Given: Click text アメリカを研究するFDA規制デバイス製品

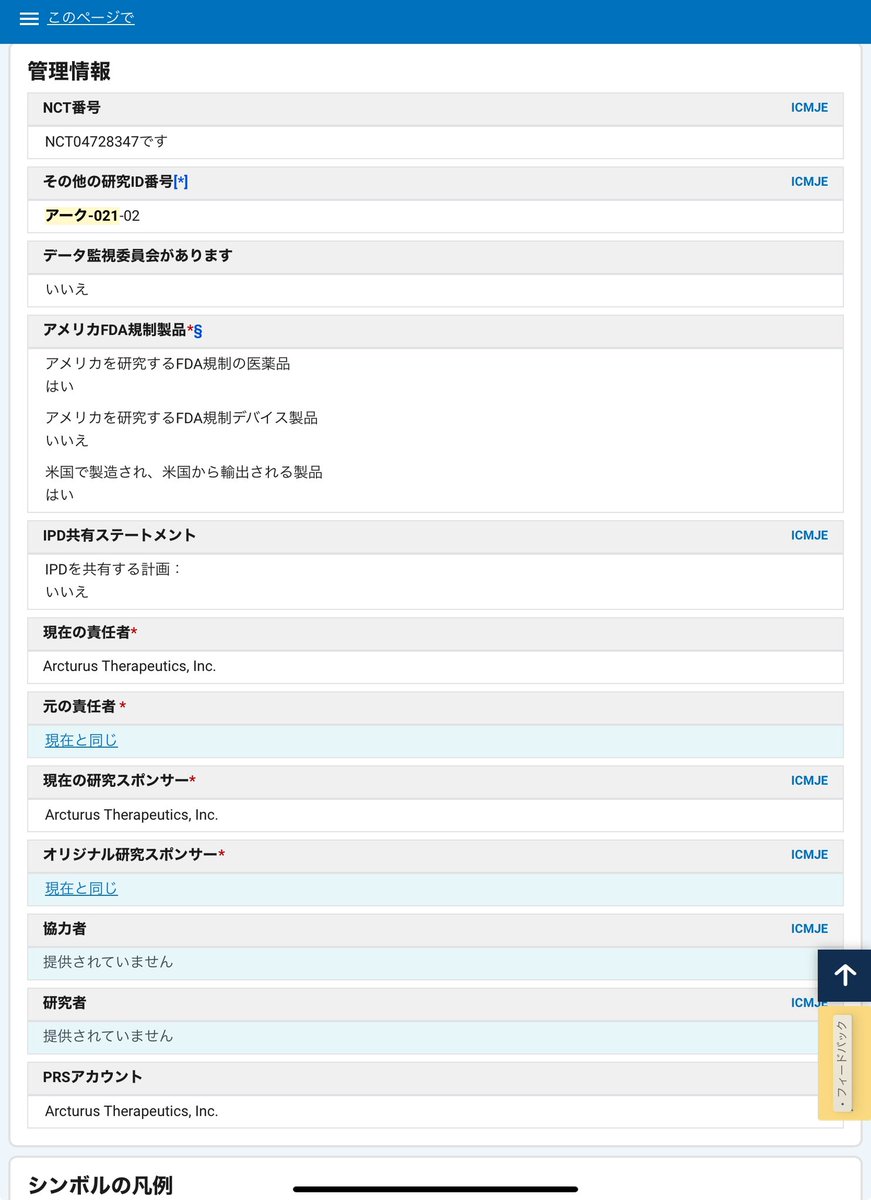Looking at the screenshot, I should point(181,418).
